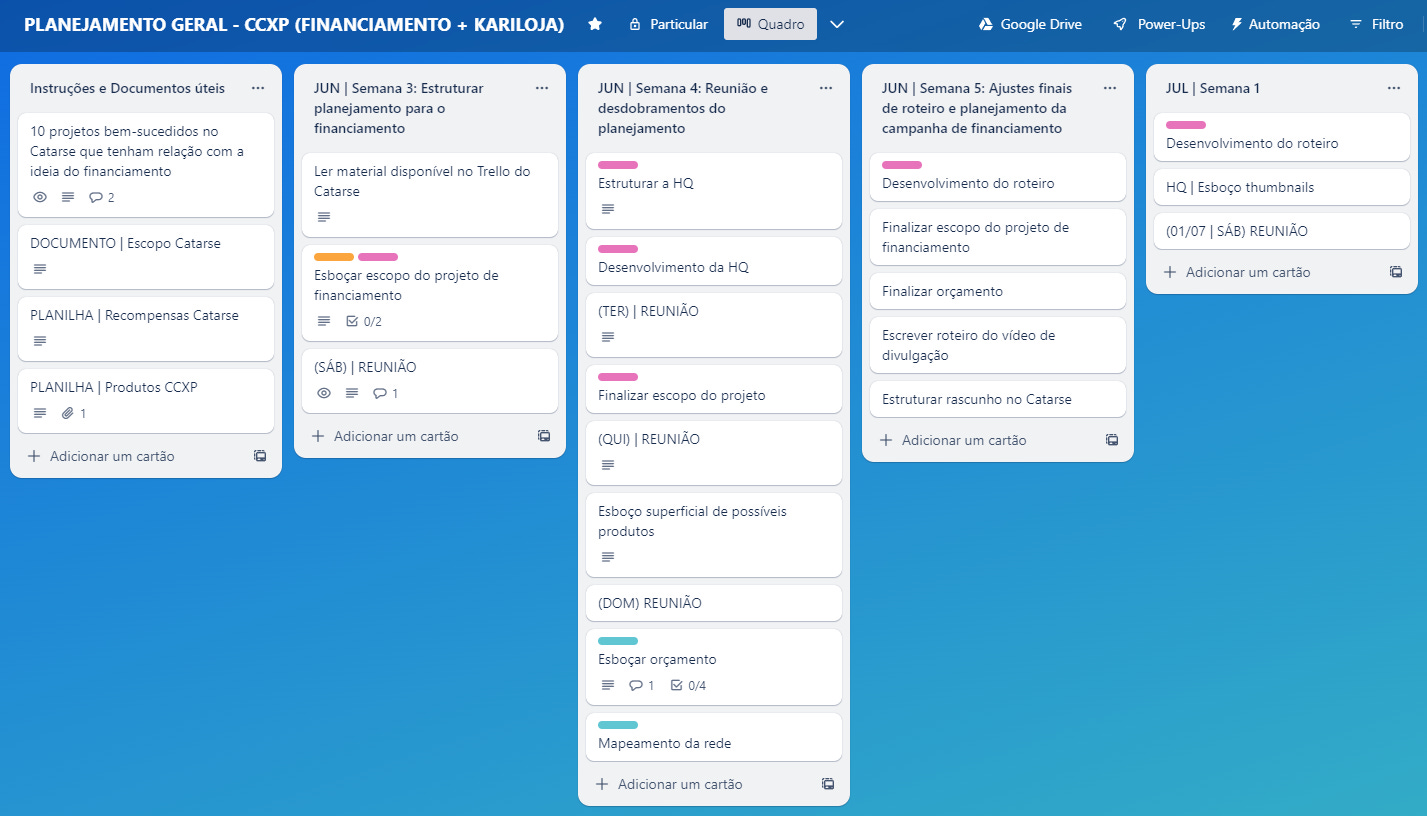1427x816 pixels.
Task: Open the Estruturar rascunho no Catarse card
Action: tap(998, 399)
